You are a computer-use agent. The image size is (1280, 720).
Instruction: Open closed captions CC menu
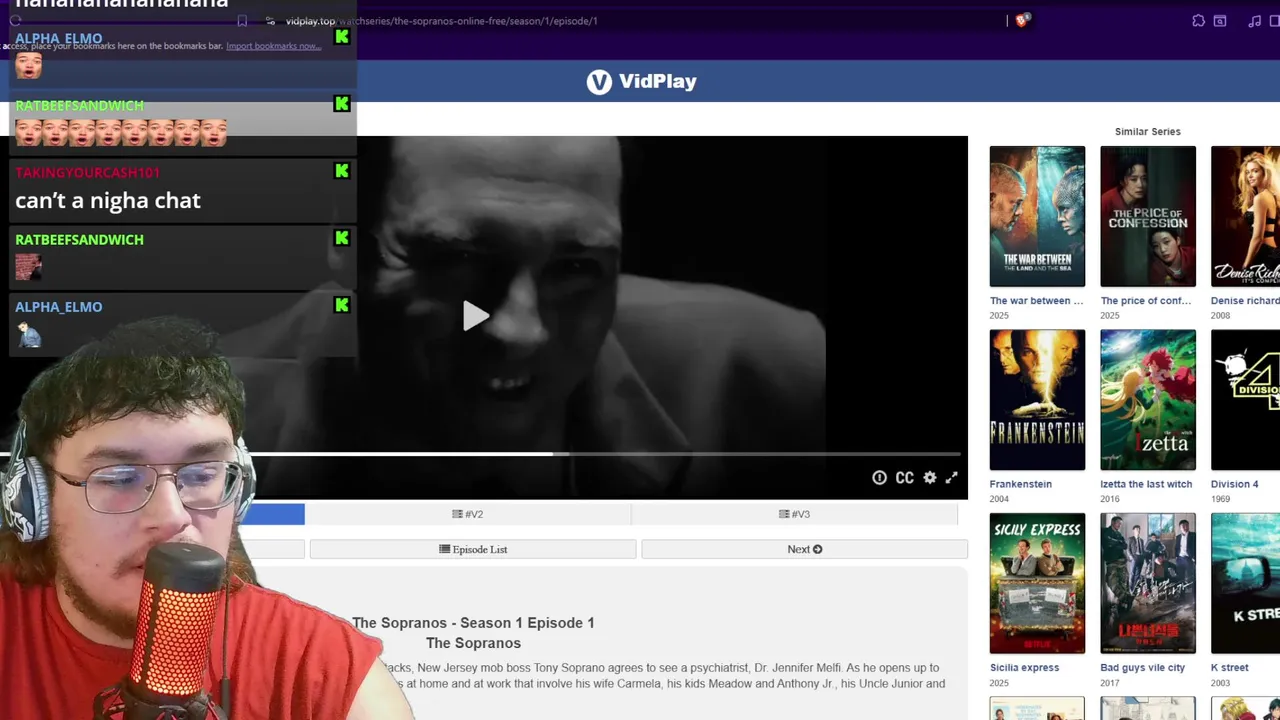pos(904,478)
